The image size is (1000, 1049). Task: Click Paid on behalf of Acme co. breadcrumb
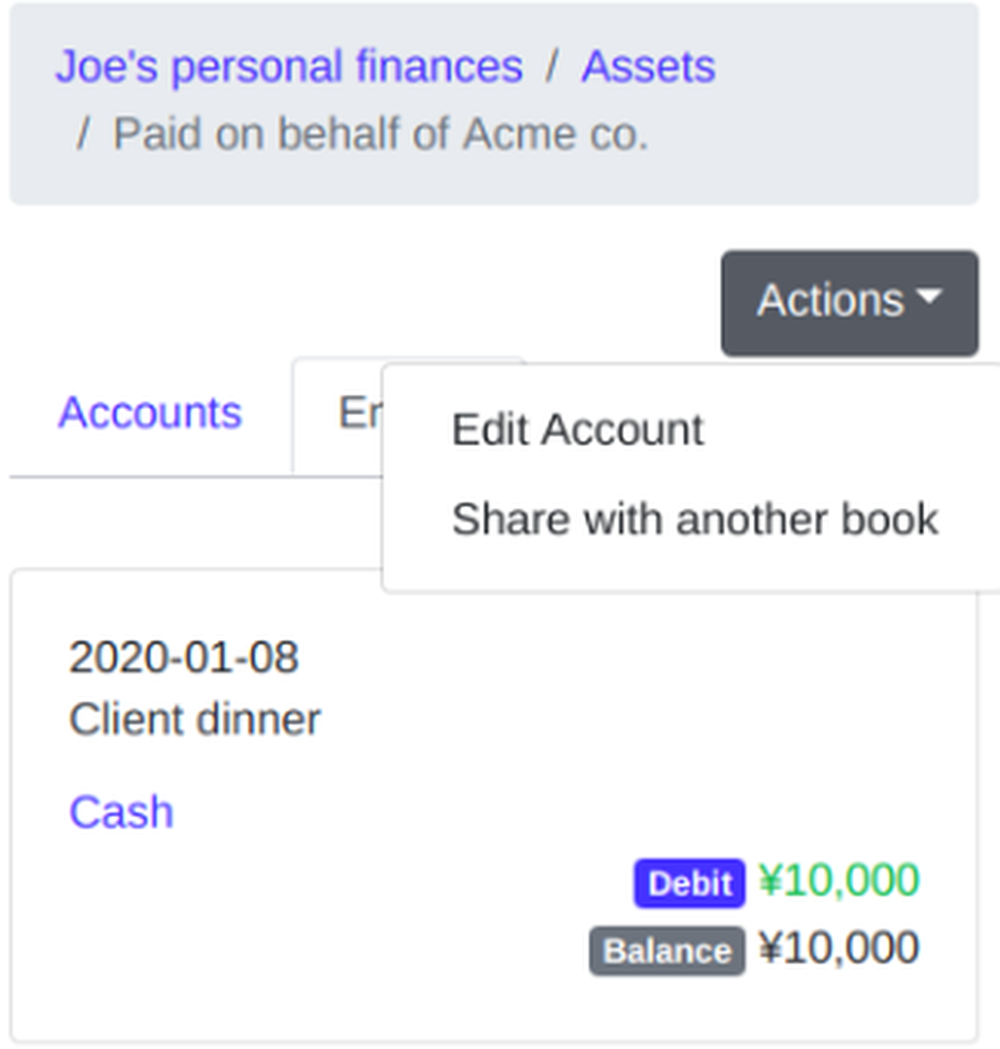click(x=381, y=134)
